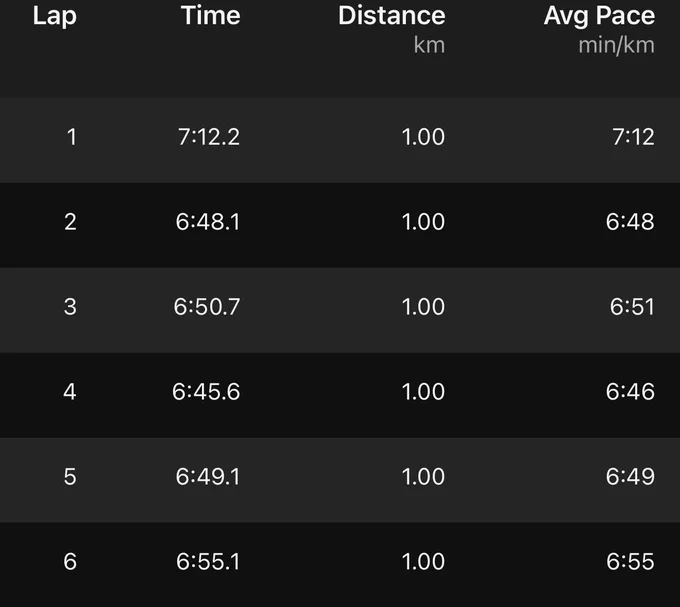Viewport: 680px width, 607px height.
Task: Tap the Lap column header
Action: pyautogui.click(x=55, y=16)
